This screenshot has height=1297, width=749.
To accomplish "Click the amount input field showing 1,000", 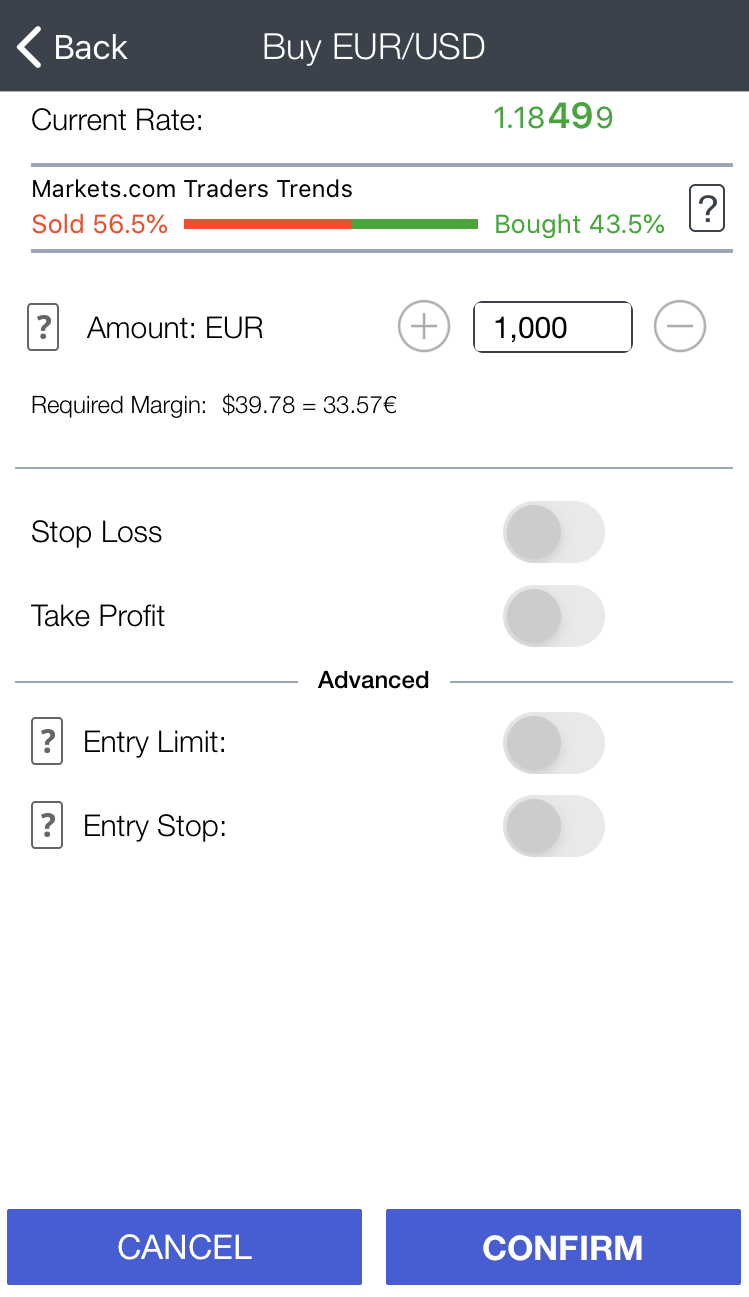I will pyautogui.click(x=552, y=327).
